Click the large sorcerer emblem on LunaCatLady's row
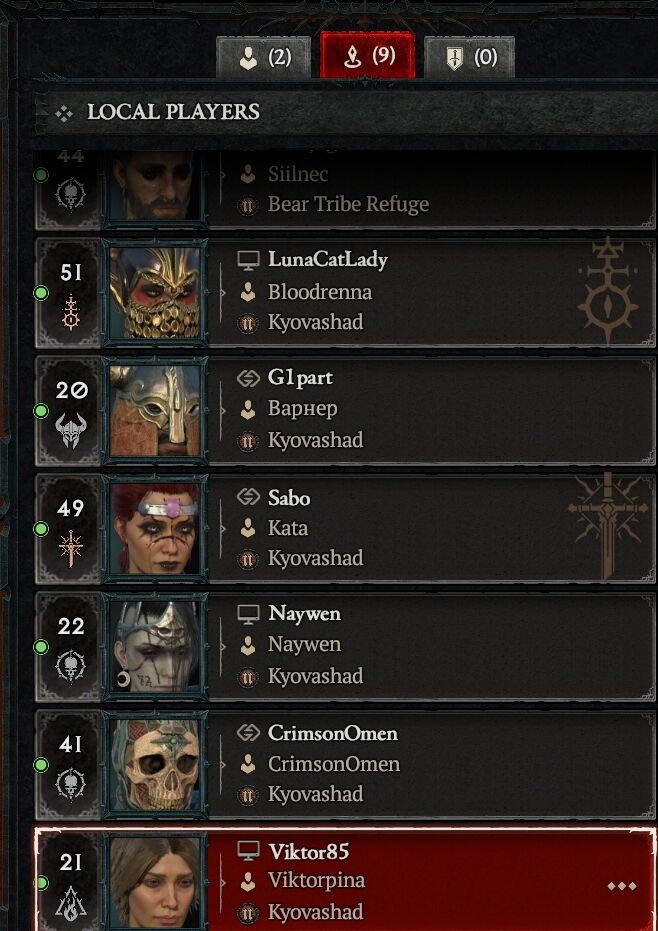 608,291
